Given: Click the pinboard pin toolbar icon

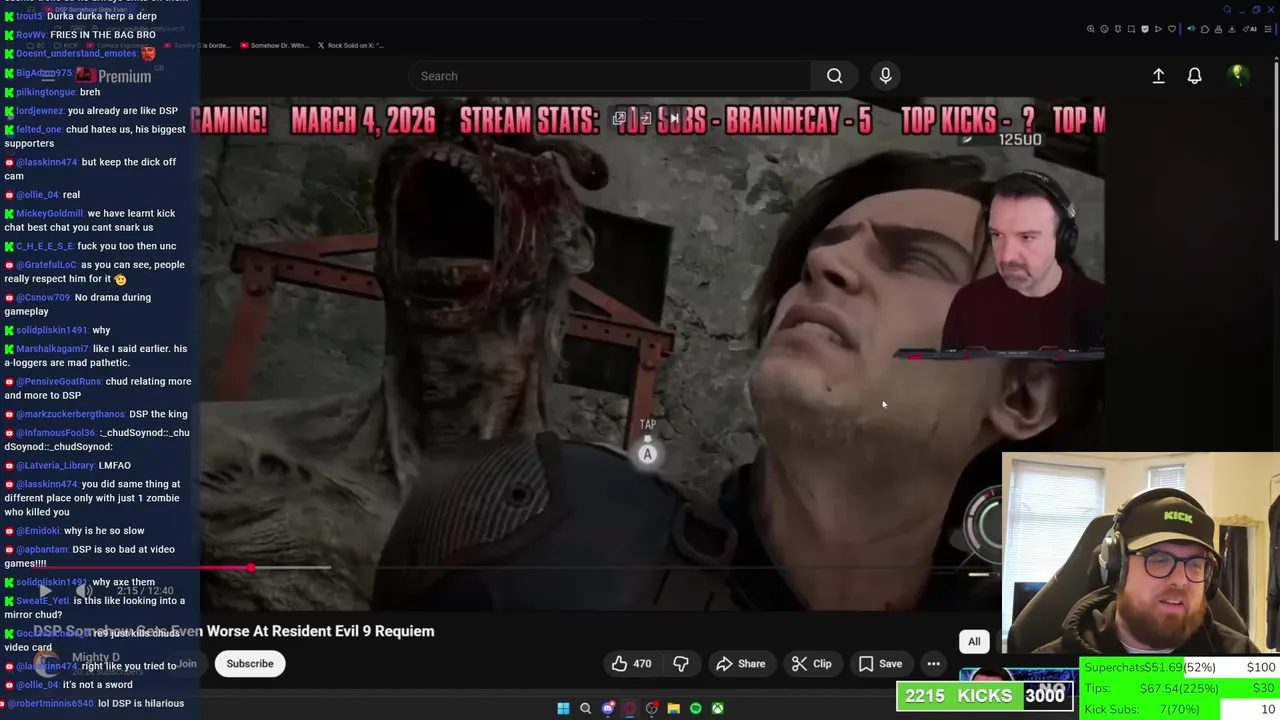Looking at the screenshot, I should click(1118, 29).
